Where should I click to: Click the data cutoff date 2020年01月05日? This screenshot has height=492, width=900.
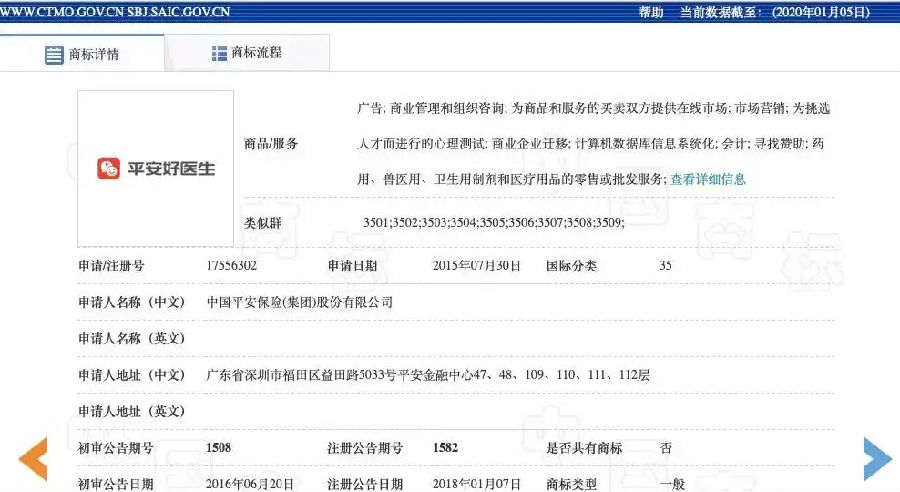[822, 12]
